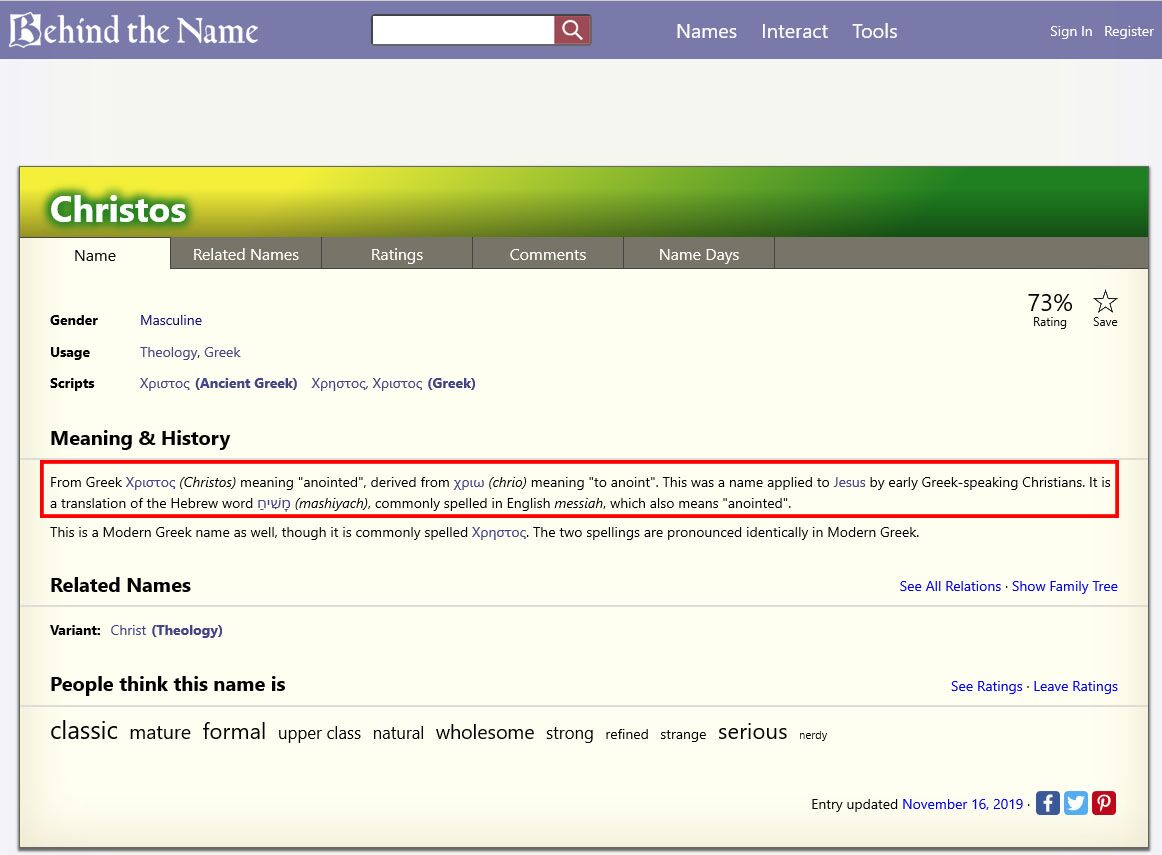Share entry on Twitter

(1075, 803)
